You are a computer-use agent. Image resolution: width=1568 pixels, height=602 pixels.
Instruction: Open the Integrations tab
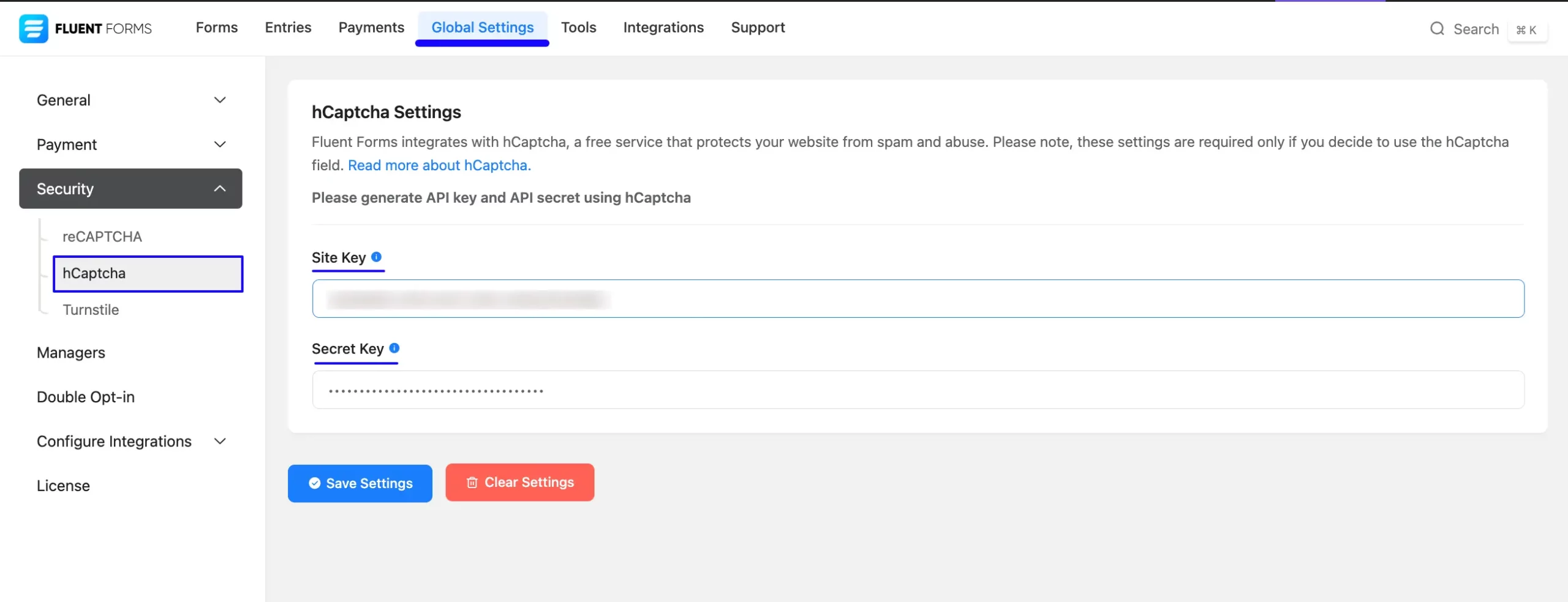pos(663,28)
